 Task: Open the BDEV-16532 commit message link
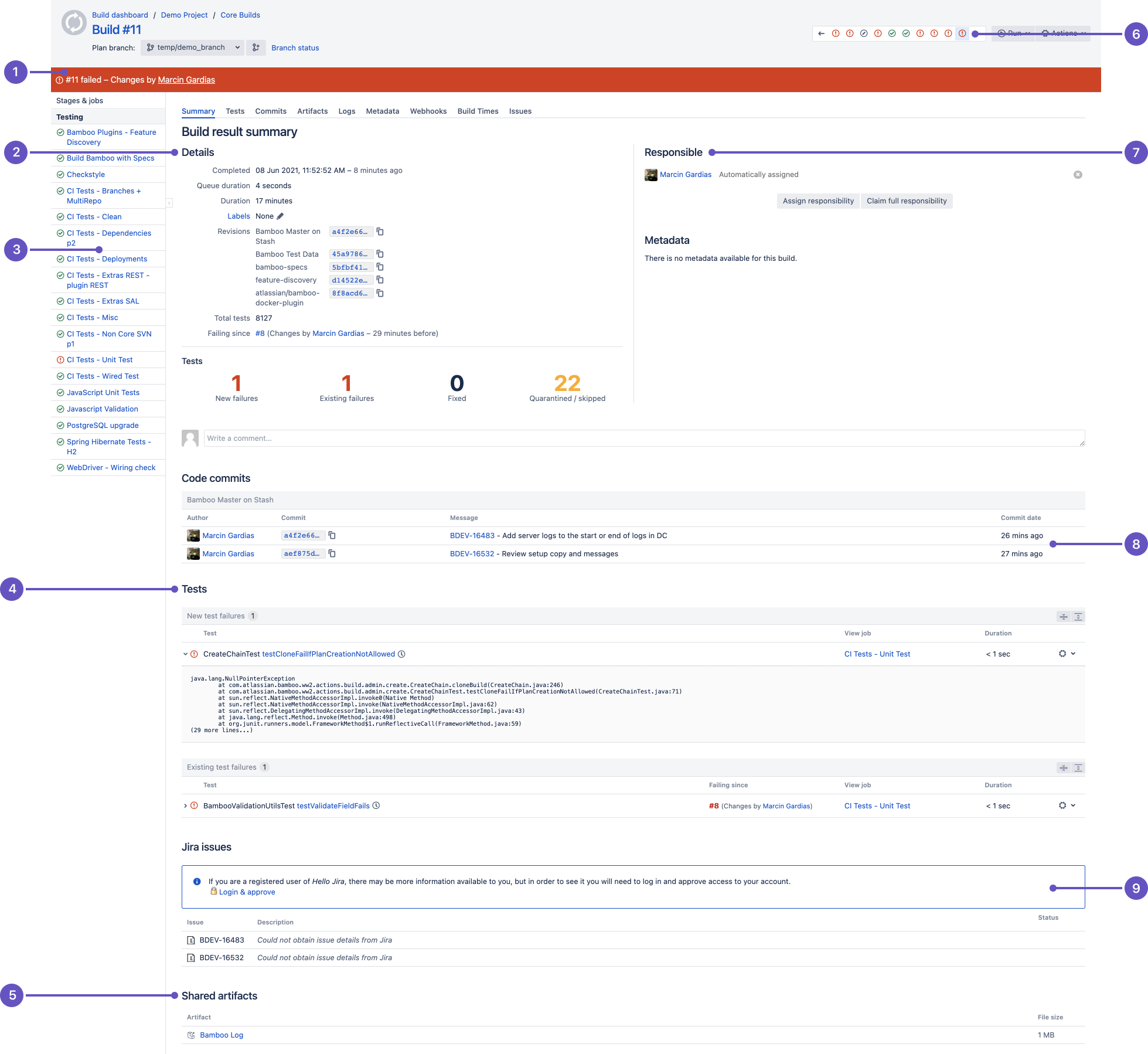click(x=472, y=554)
